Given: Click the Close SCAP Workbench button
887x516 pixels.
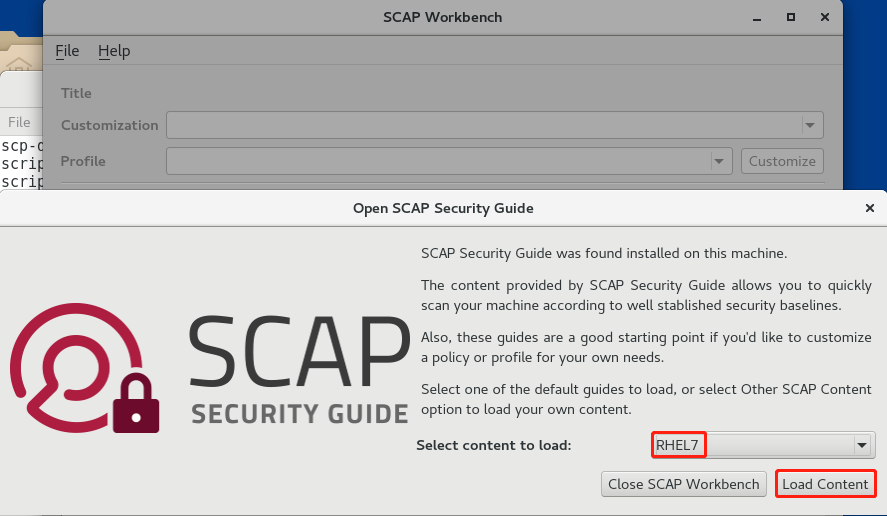Looking at the screenshot, I should click(x=684, y=484).
